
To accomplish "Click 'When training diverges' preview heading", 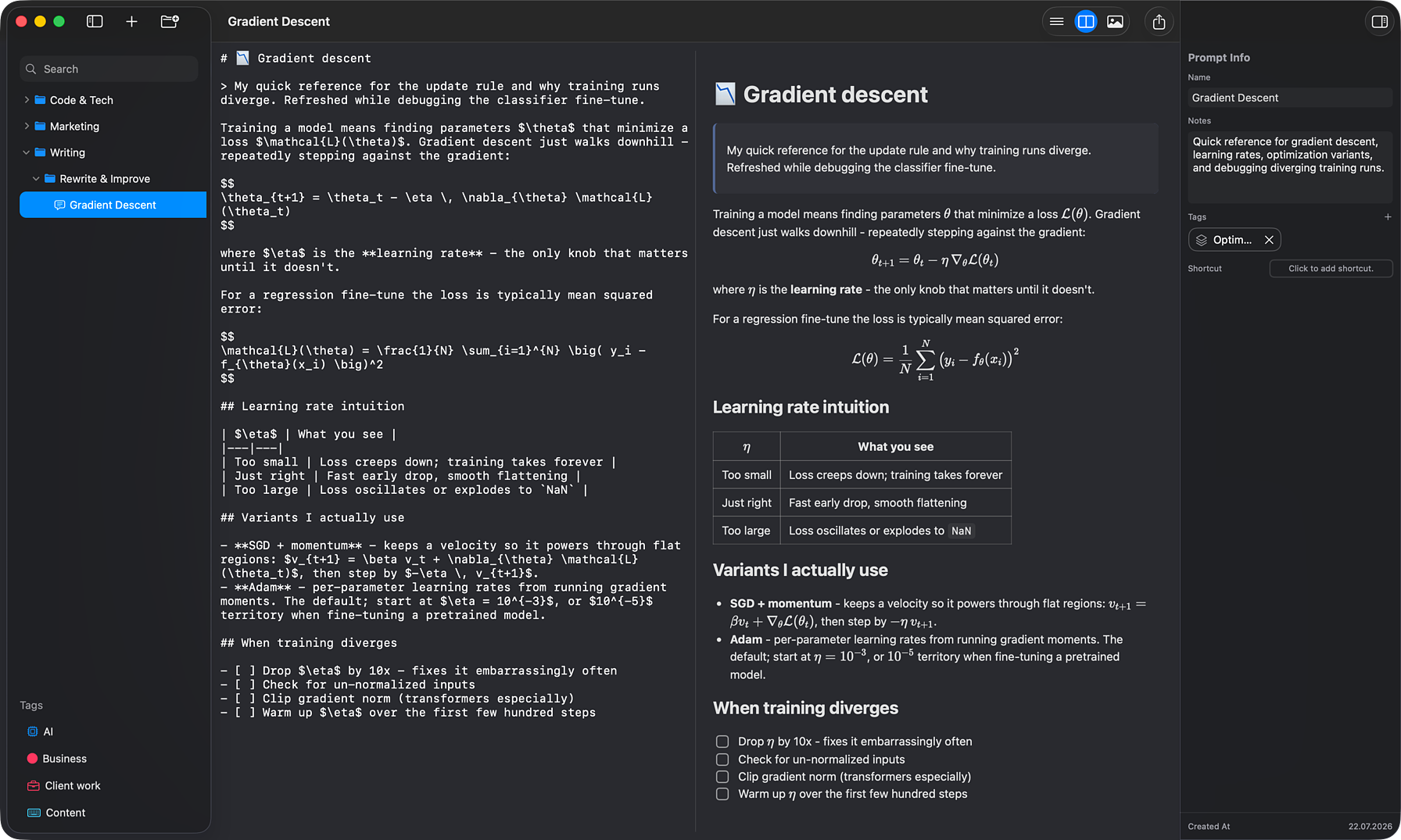I will pyautogui.click(x=805, y=708).
